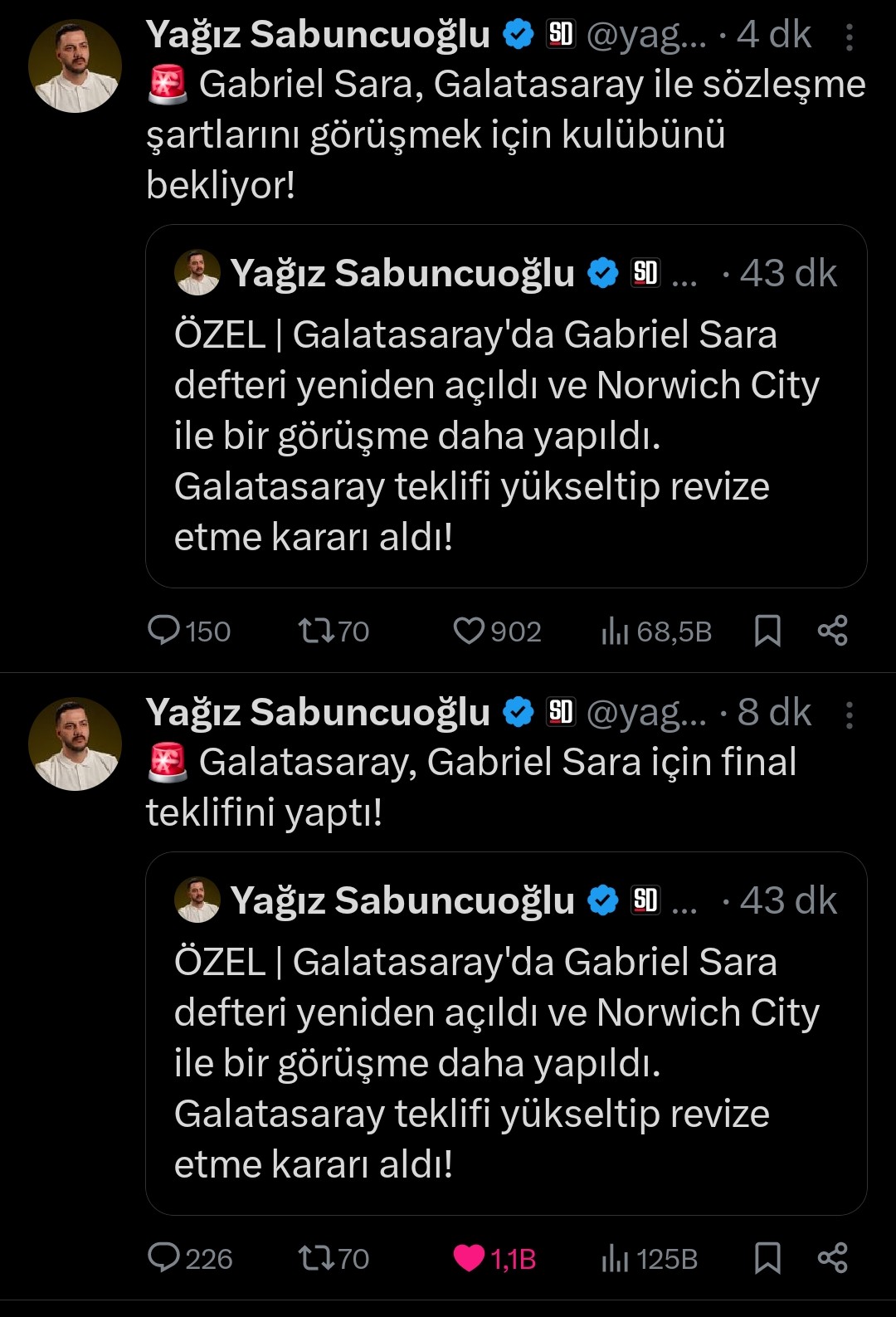
Task: Like the first tweet with 902 likes
Action: tap(469, 631)
